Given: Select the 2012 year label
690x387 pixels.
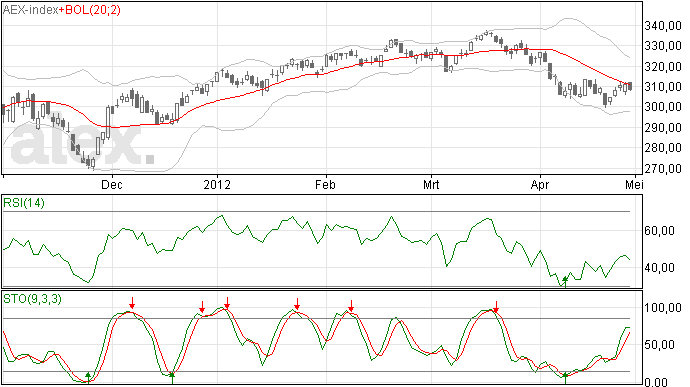Looking at the screenshot, I should point(217,184).
